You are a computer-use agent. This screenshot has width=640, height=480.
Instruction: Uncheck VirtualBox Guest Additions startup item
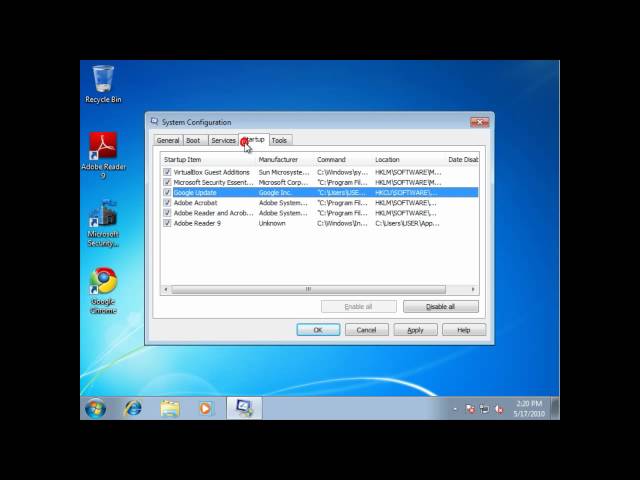(167, 172)
